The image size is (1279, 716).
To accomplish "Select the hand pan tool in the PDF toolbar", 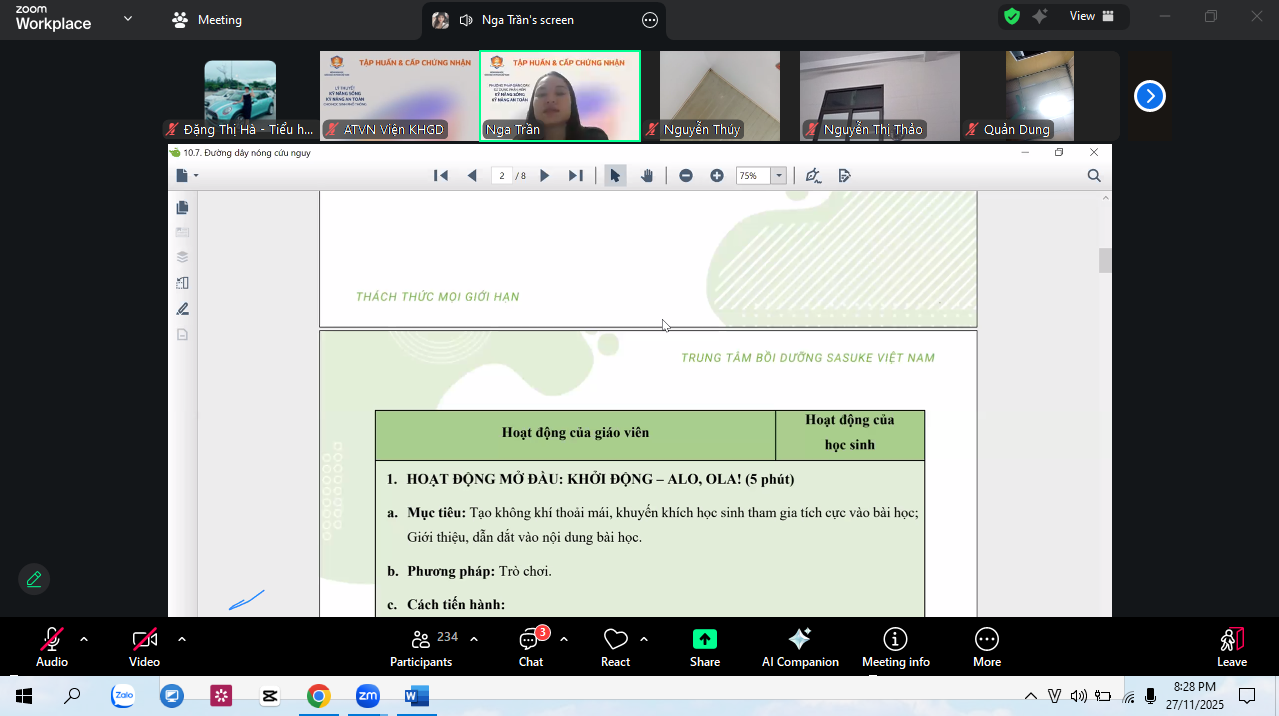I will [x=647, y=176].
